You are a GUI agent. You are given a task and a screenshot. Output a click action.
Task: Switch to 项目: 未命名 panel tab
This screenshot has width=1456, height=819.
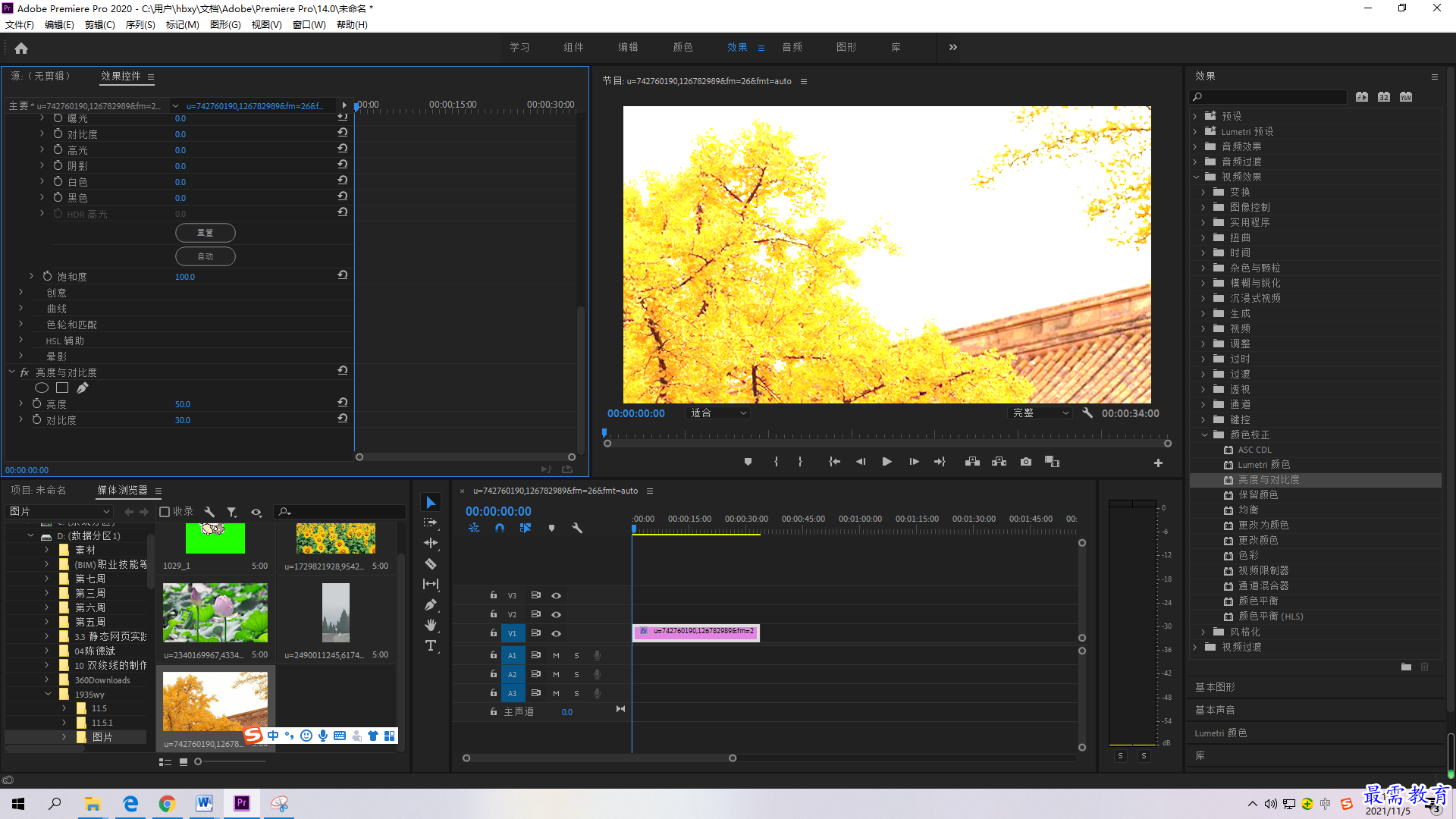point(39,491)
